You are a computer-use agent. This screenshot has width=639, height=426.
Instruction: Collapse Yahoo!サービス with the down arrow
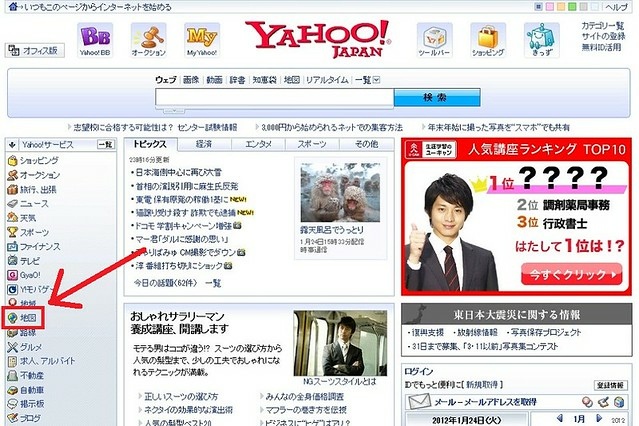[12, 145]
